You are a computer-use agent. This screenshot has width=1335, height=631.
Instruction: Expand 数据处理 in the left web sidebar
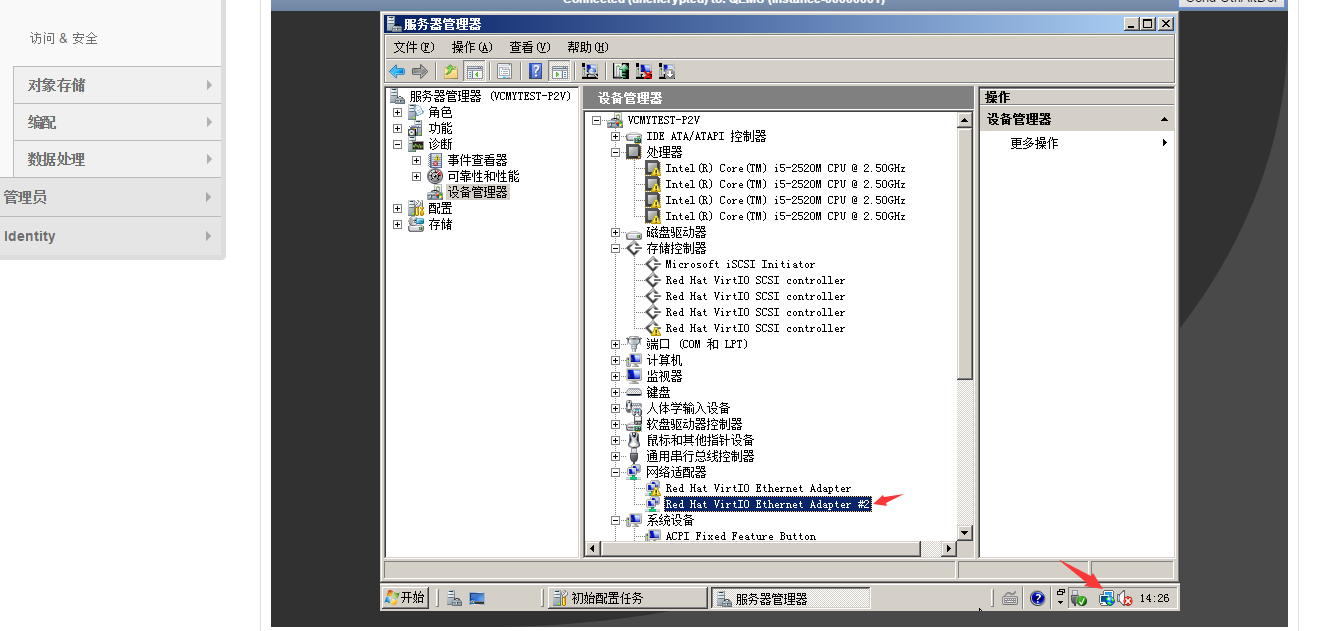pyautogui.click(x=117, y=159)
